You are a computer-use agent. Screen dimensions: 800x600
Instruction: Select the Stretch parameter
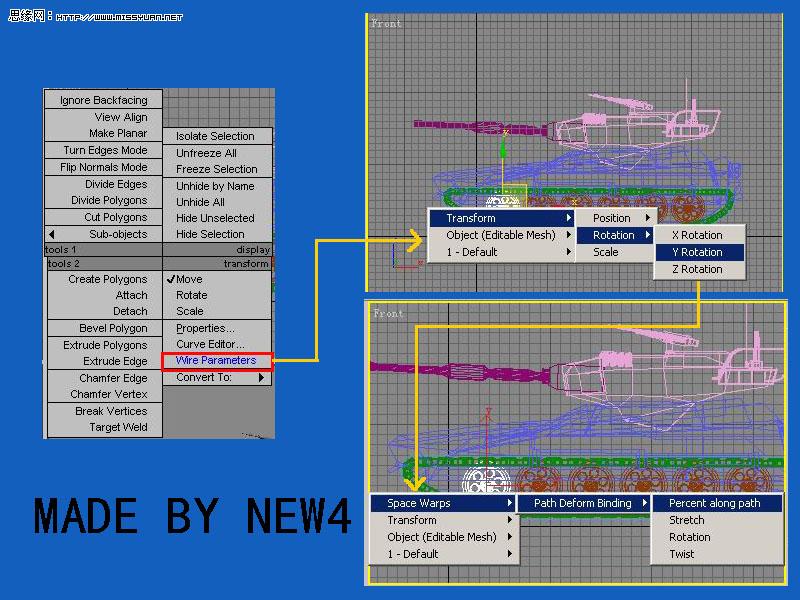coord(687,520)
